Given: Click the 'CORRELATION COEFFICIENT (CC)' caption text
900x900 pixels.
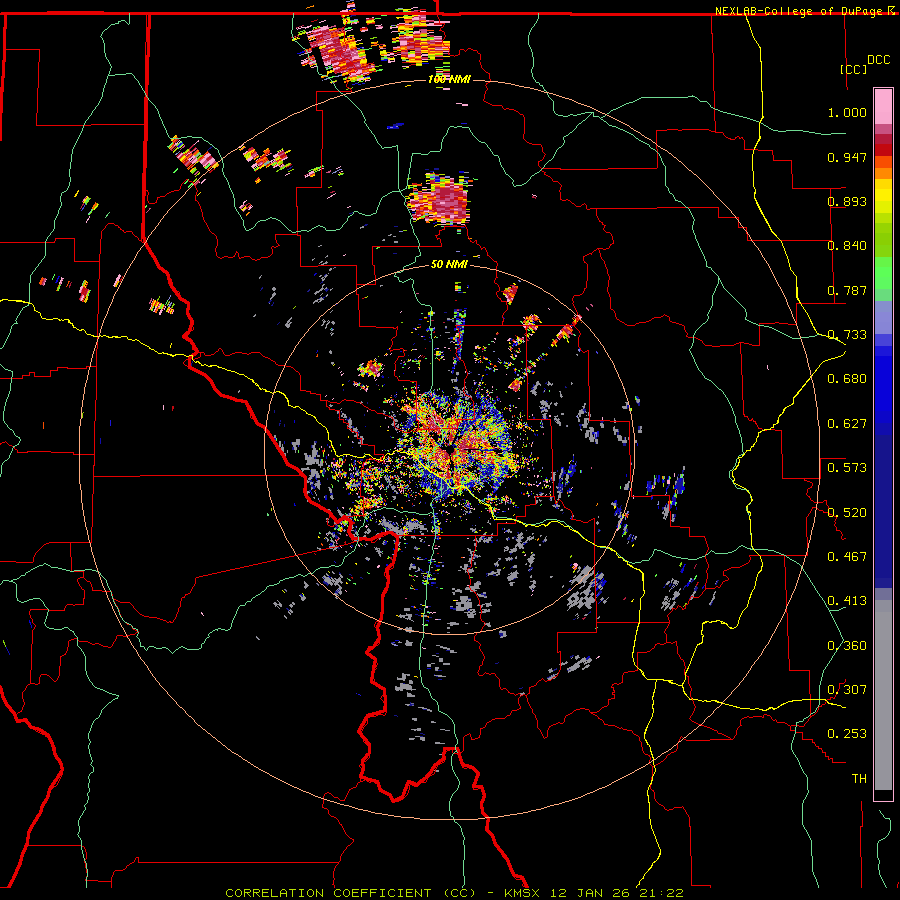Looking at the screenshot, I should pyautogui.click(x=351, y=893).
